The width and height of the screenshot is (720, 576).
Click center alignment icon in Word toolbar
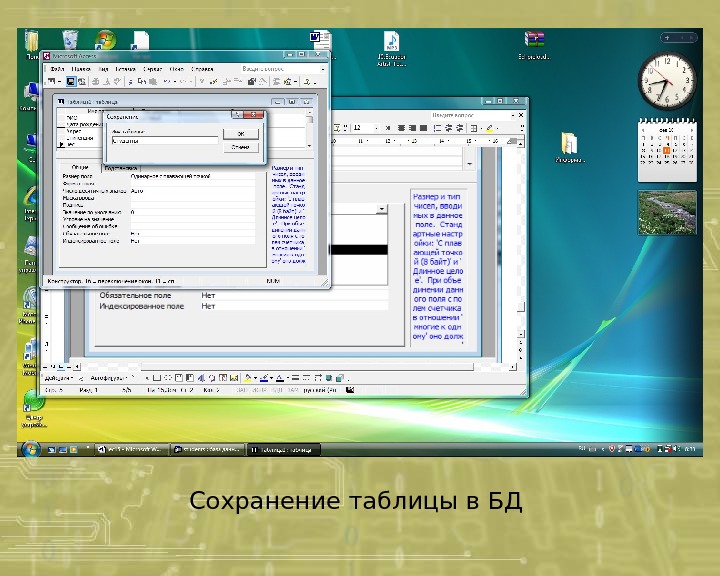point(401,128)
